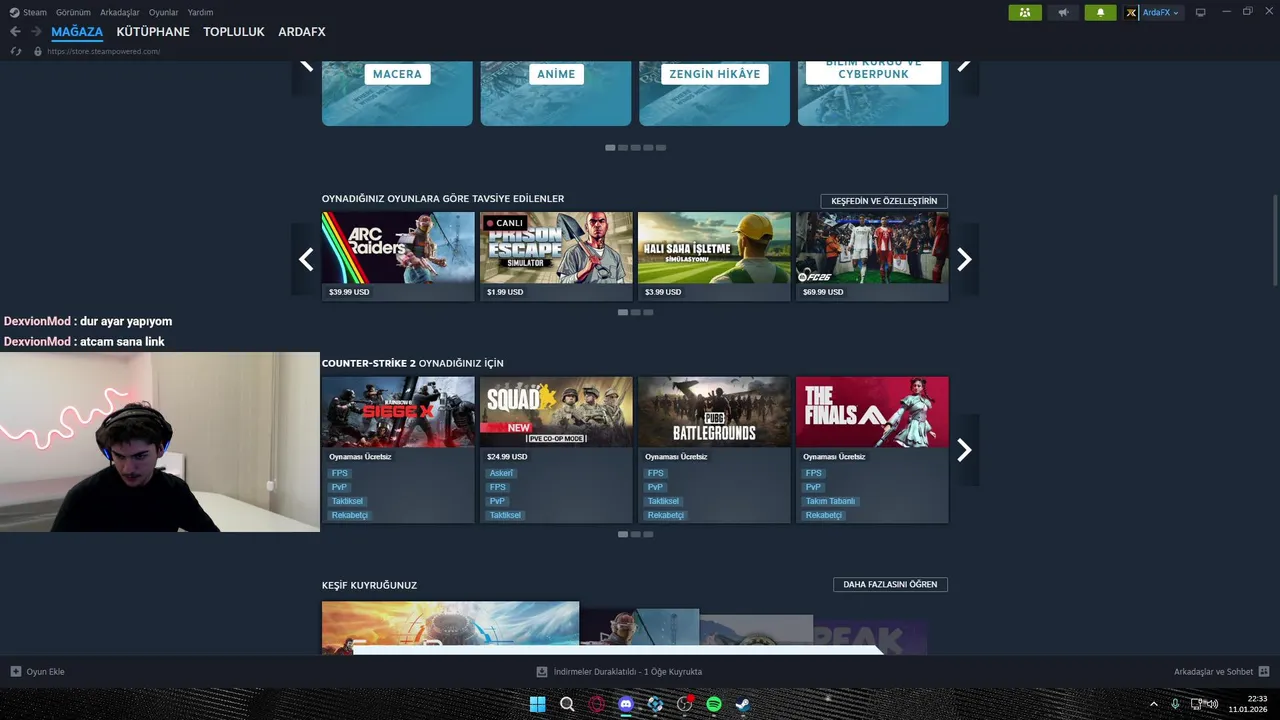
Task: Open the Prison Escape Simulator card
Action: coord(556,256)
